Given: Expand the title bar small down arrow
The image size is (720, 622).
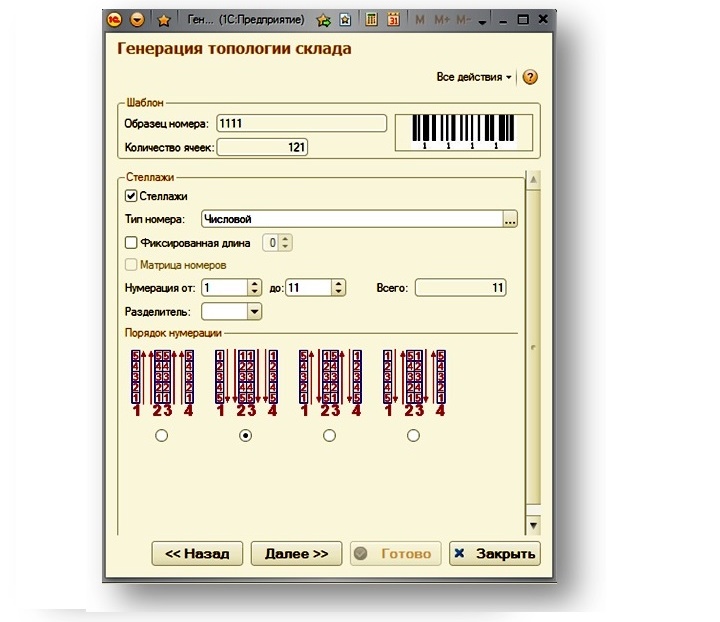Looking at the screenshot, I should 482,22.
